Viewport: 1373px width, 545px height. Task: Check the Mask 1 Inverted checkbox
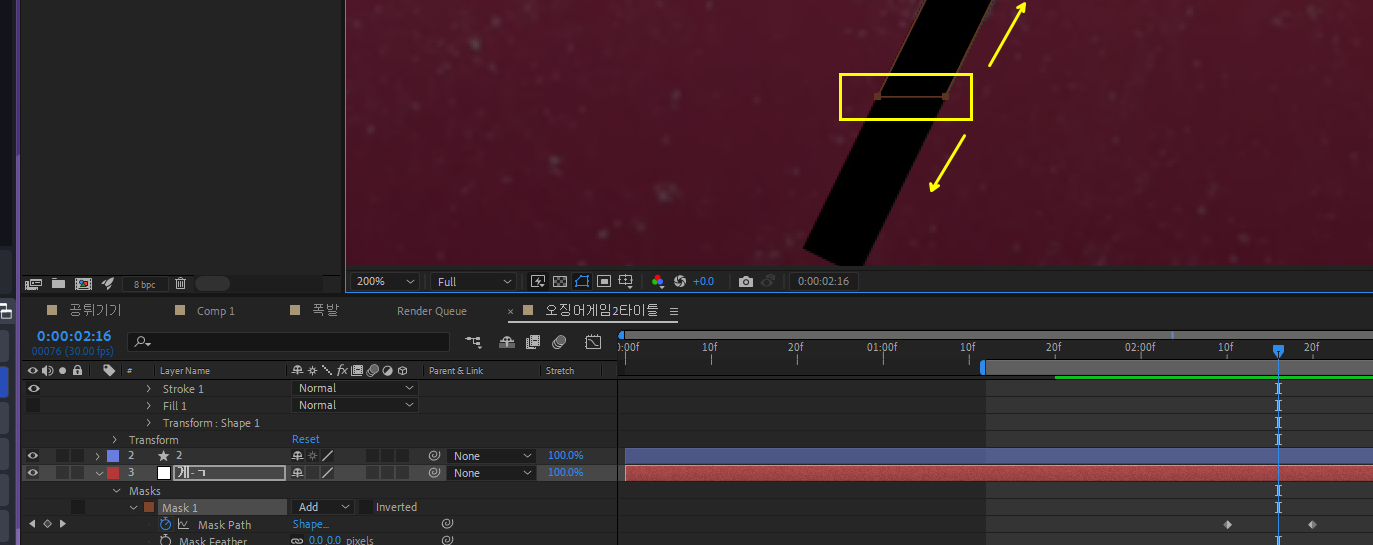click(365, 507)
